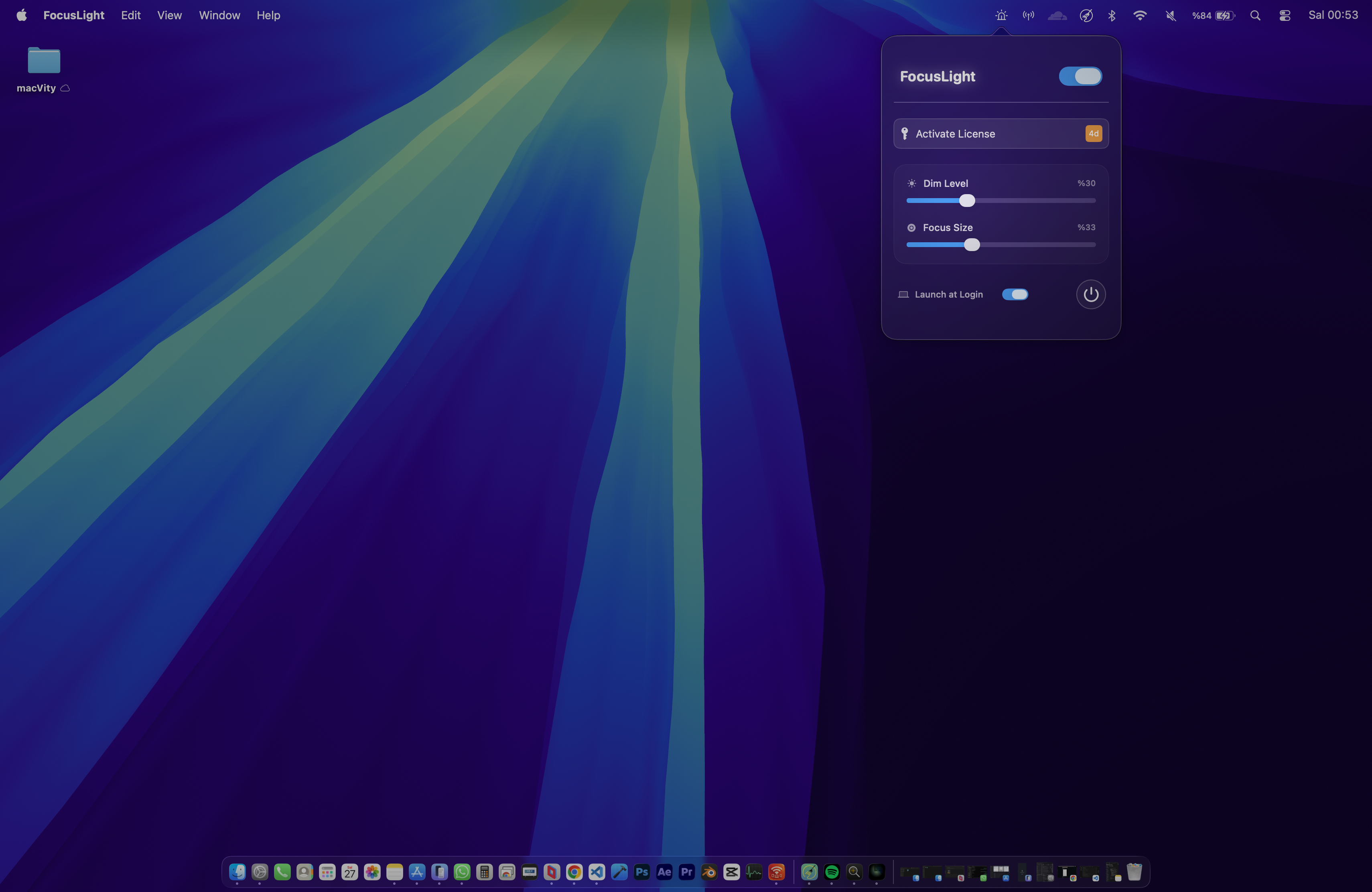Open Control Center in the menu bar
Screen dimensions: 1372x892
[x=1285, y=15]
